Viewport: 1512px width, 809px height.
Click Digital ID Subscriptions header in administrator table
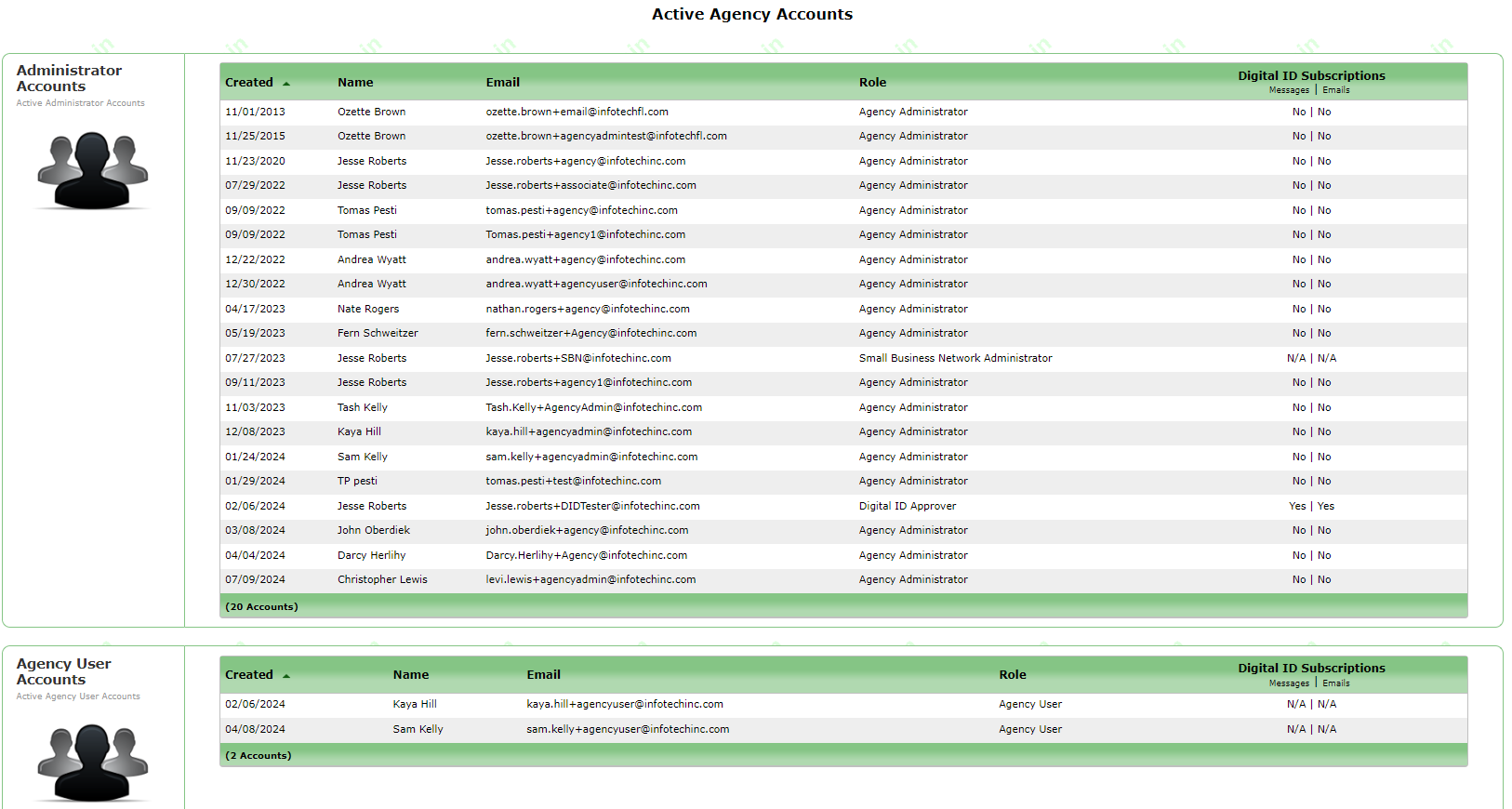point(1310,76)
